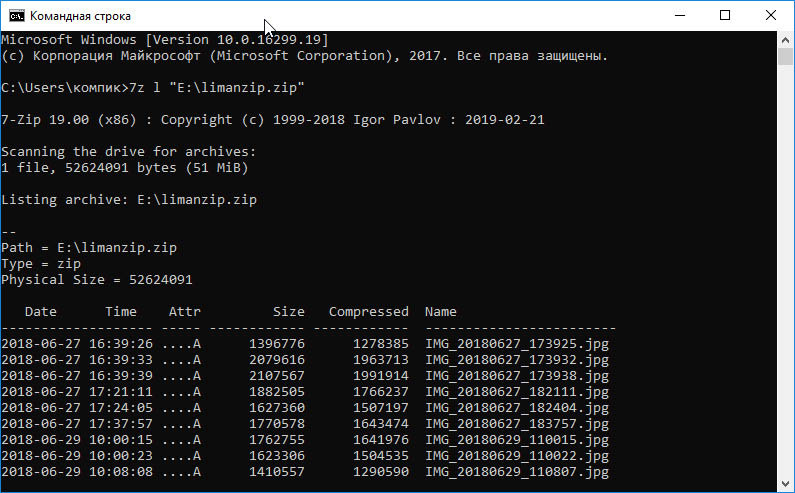Click the listing row IMG_20180627_182111.jpg
The height and width of the screenshot is (493, 795).
click(x=305, y=392)
